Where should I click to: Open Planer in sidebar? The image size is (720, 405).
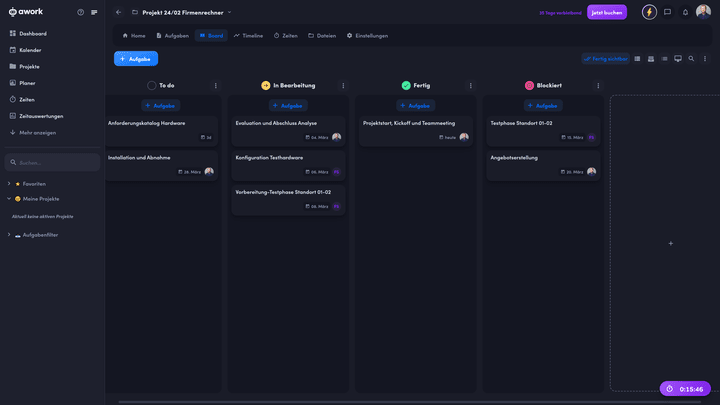coord(22,83)
